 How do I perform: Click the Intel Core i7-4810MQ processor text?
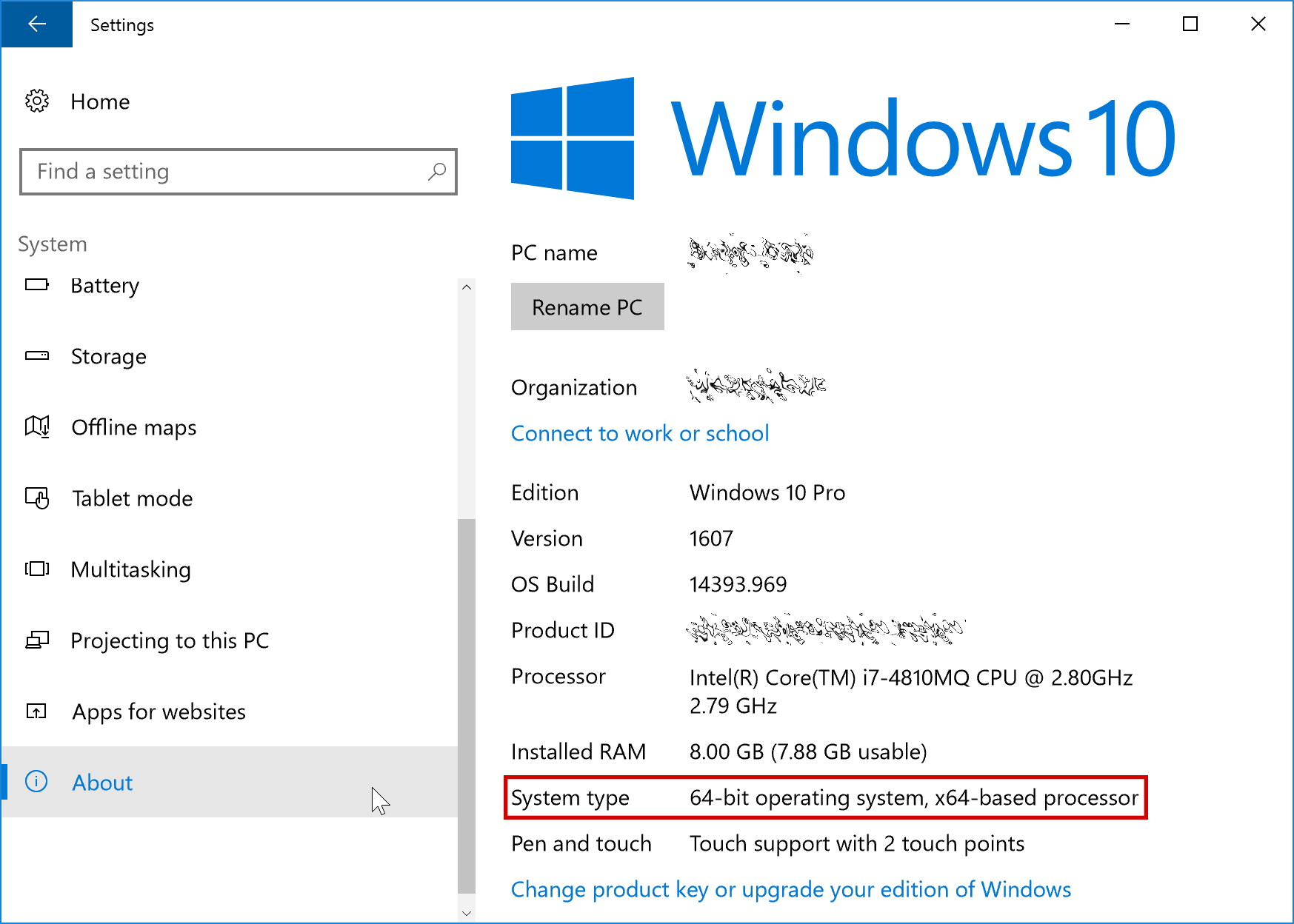[911, 692]
